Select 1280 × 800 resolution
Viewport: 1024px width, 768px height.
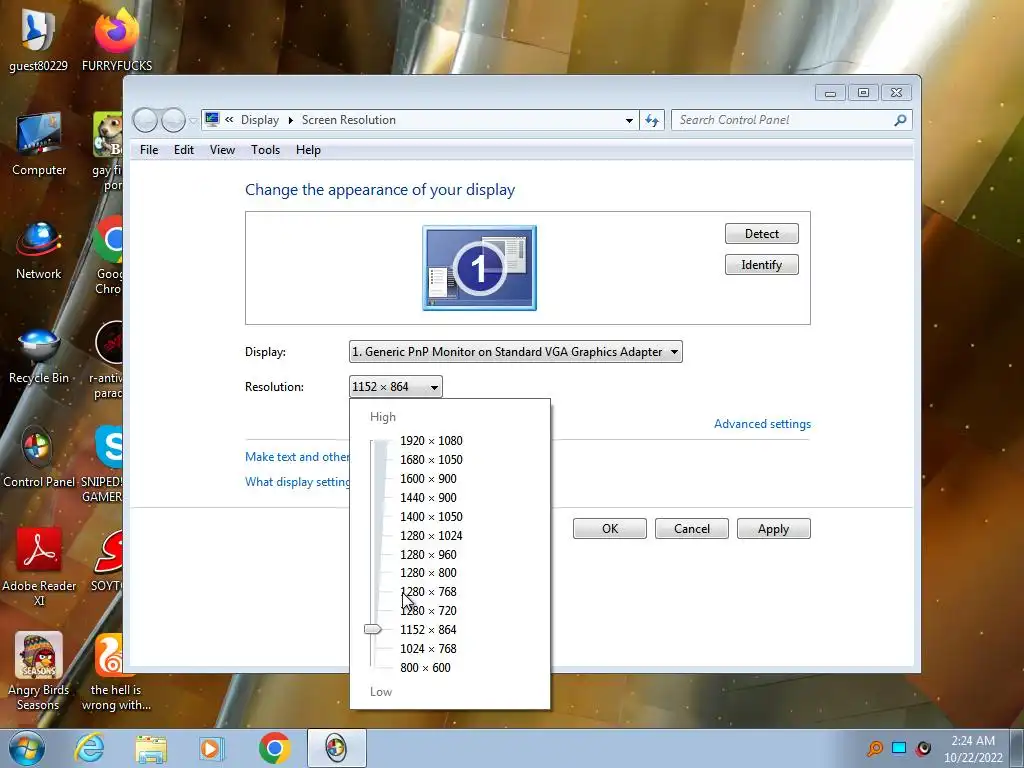point(428,573)
